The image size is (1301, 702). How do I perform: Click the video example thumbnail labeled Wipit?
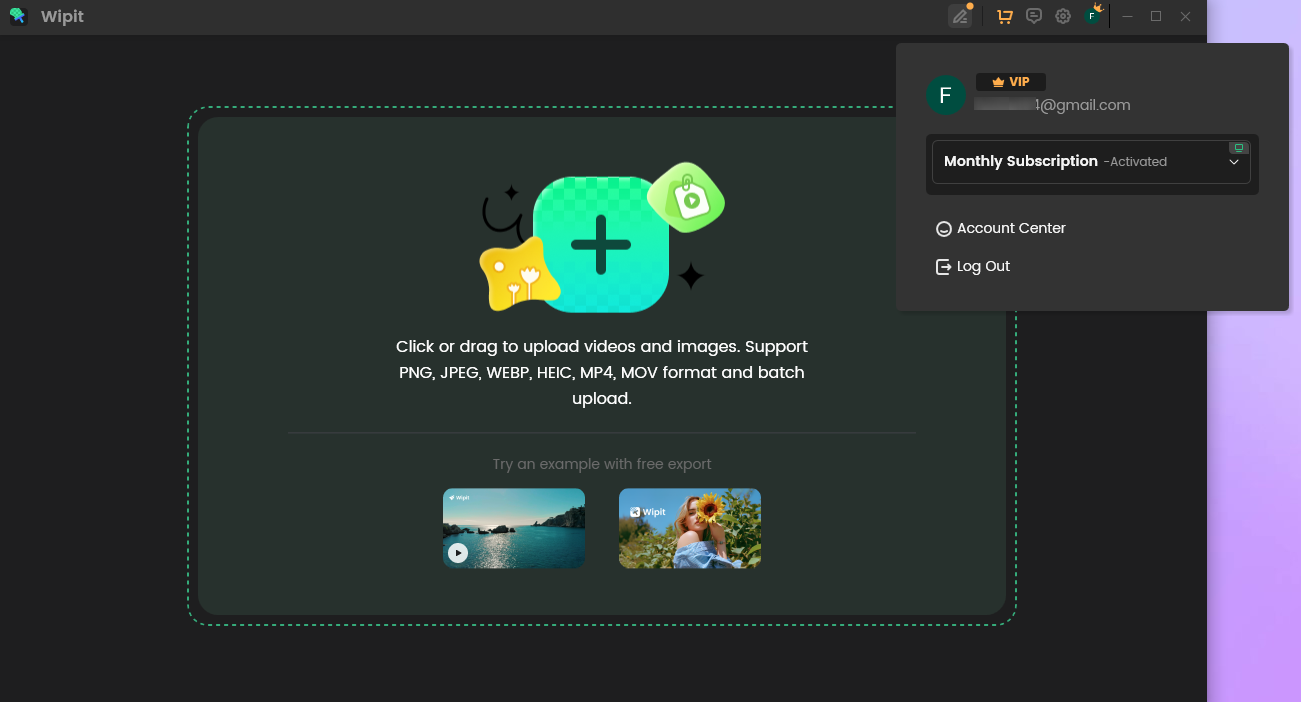[513, 528]
